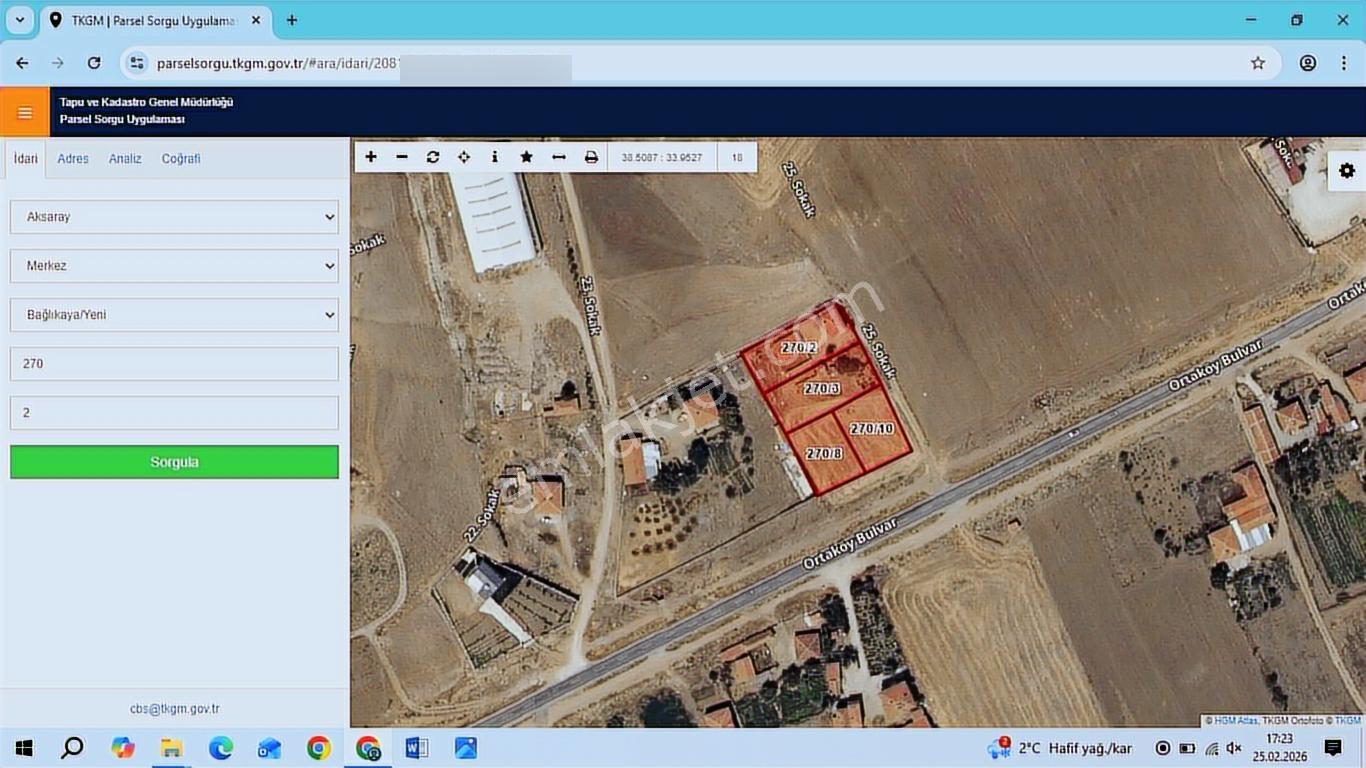Open the Windows Start menu
1366x768 pixels.
click(x=24, y=748)
